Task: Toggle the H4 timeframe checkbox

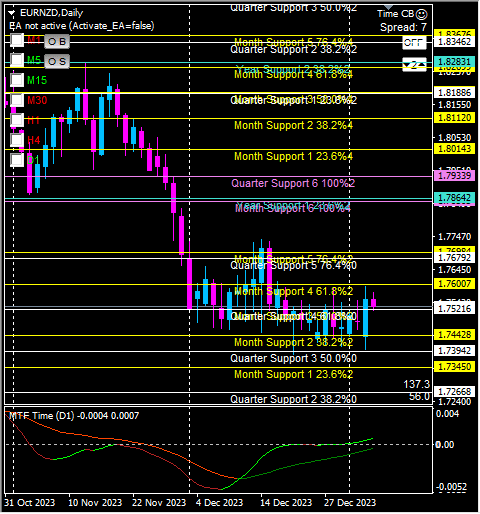Action: [x=17, y=140]
